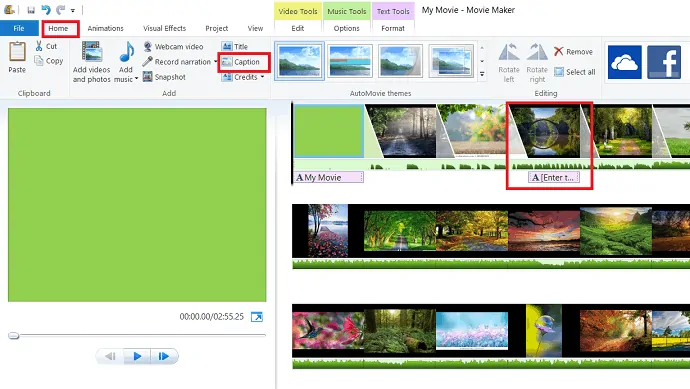
Task: Open the Record narration dropdown arrow
Action: pos(215,62)
